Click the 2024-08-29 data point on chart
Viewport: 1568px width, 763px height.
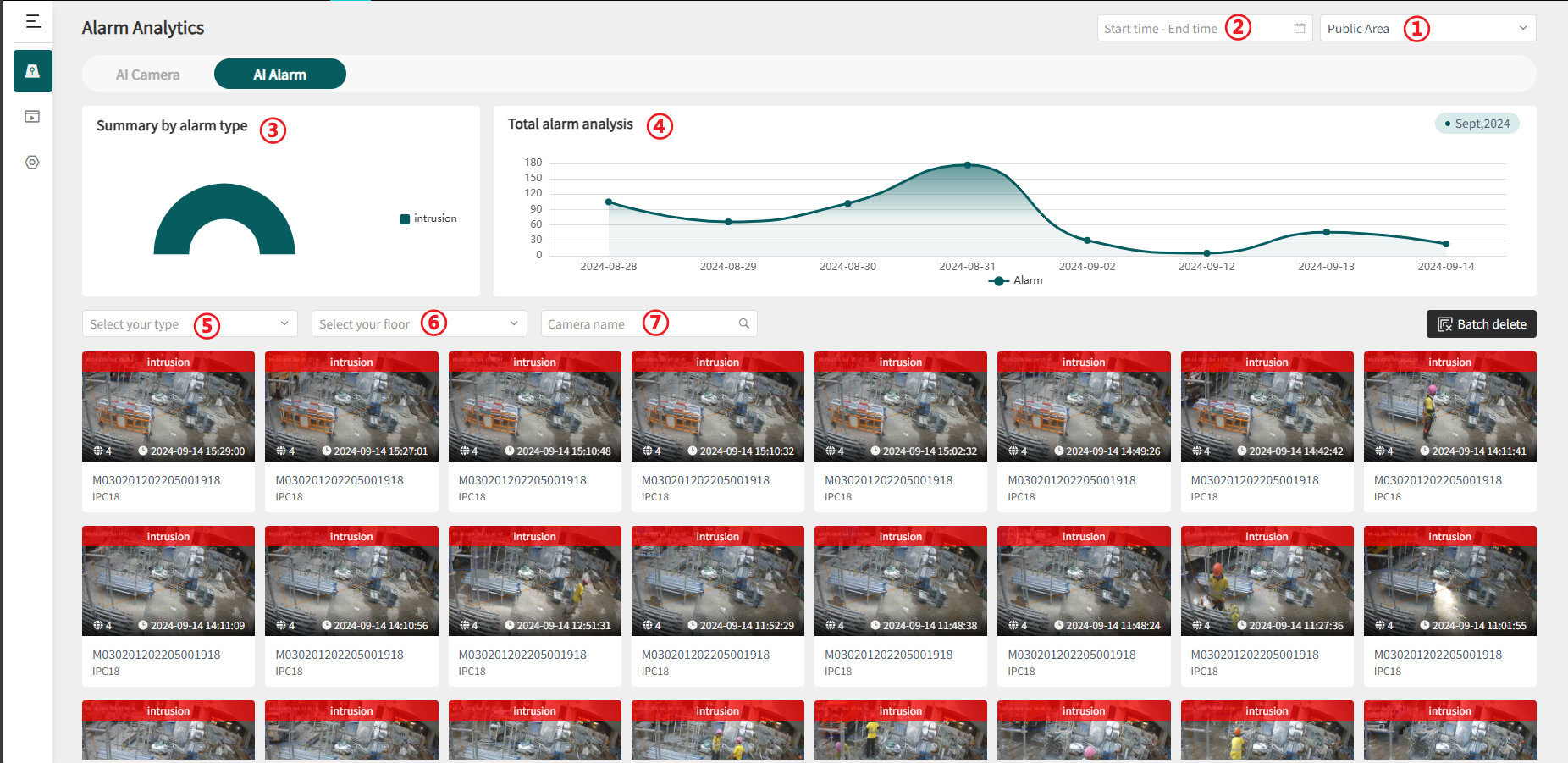(x=728, y=222)
